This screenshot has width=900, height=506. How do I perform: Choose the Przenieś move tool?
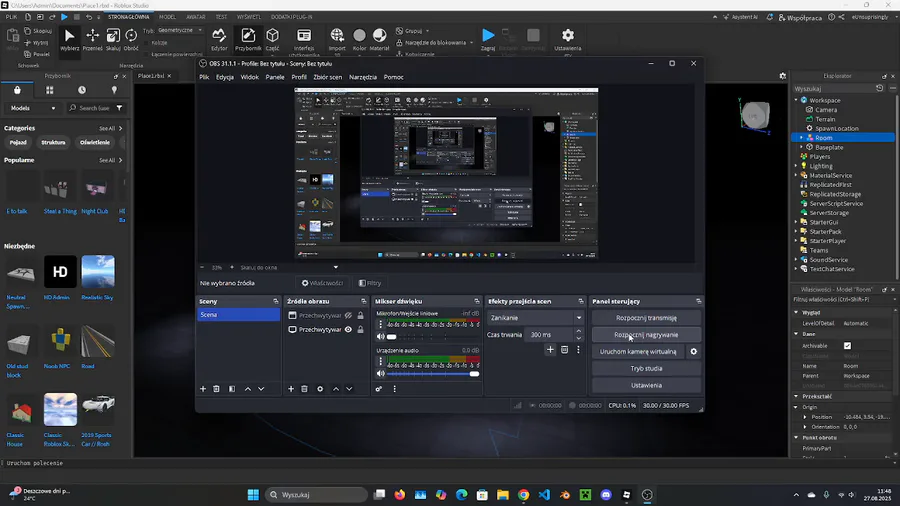pos(92,40)
